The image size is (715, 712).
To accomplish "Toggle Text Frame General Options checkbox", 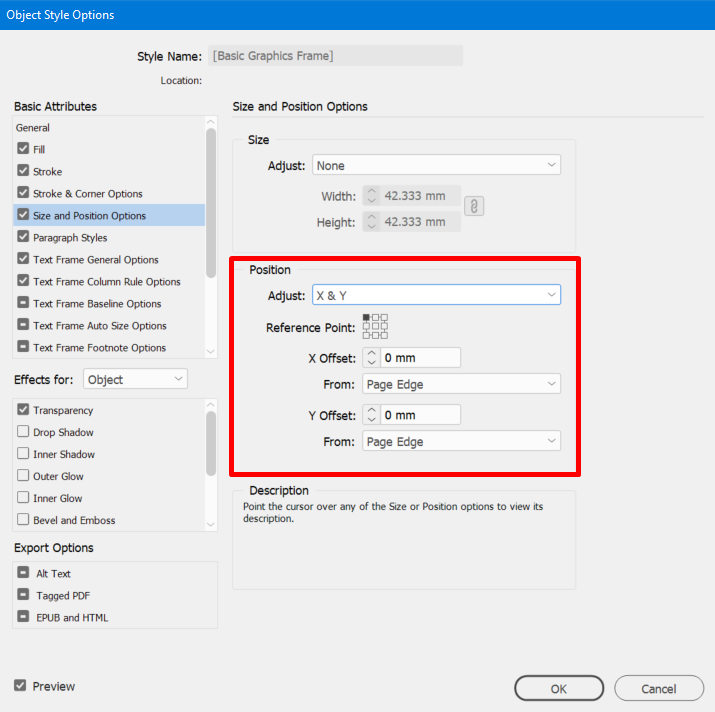I will coord(23,258).
